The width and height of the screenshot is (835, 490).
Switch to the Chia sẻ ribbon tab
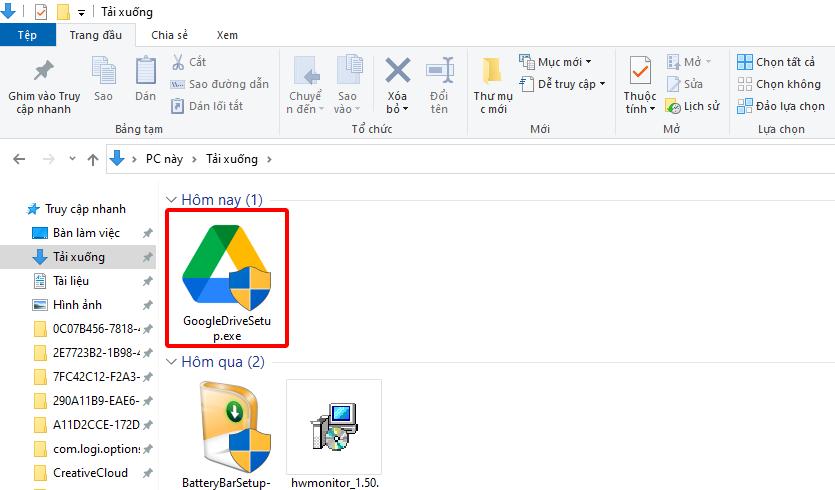pos(169,35)
